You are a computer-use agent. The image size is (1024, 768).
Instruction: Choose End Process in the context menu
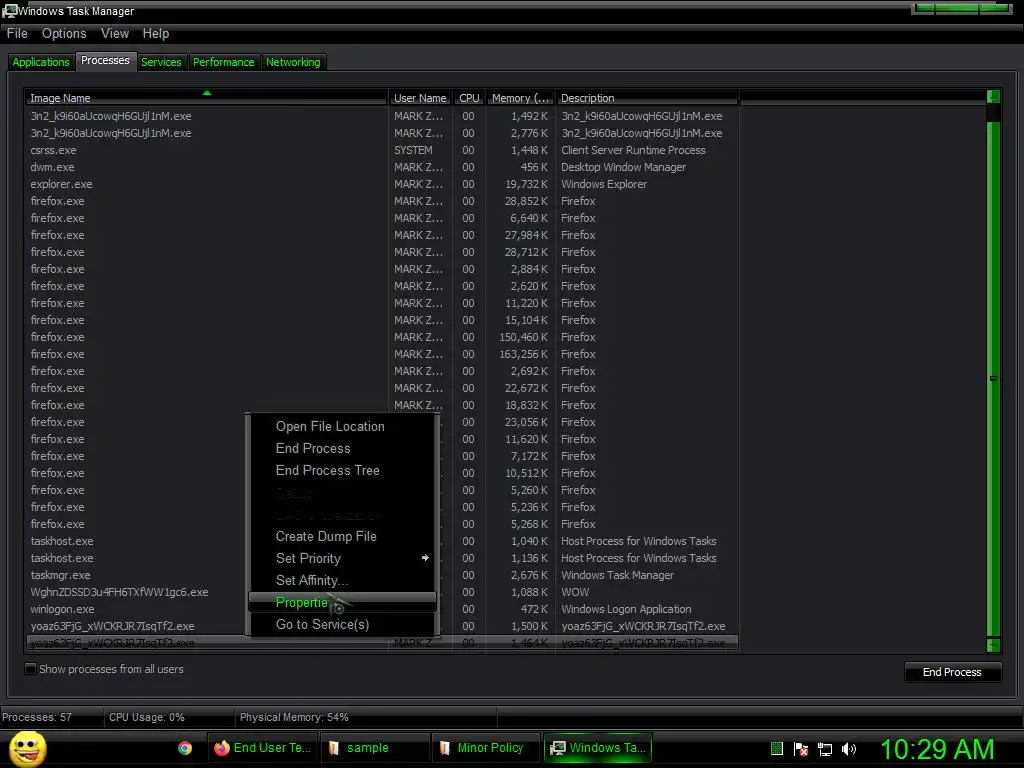point(342,449)
